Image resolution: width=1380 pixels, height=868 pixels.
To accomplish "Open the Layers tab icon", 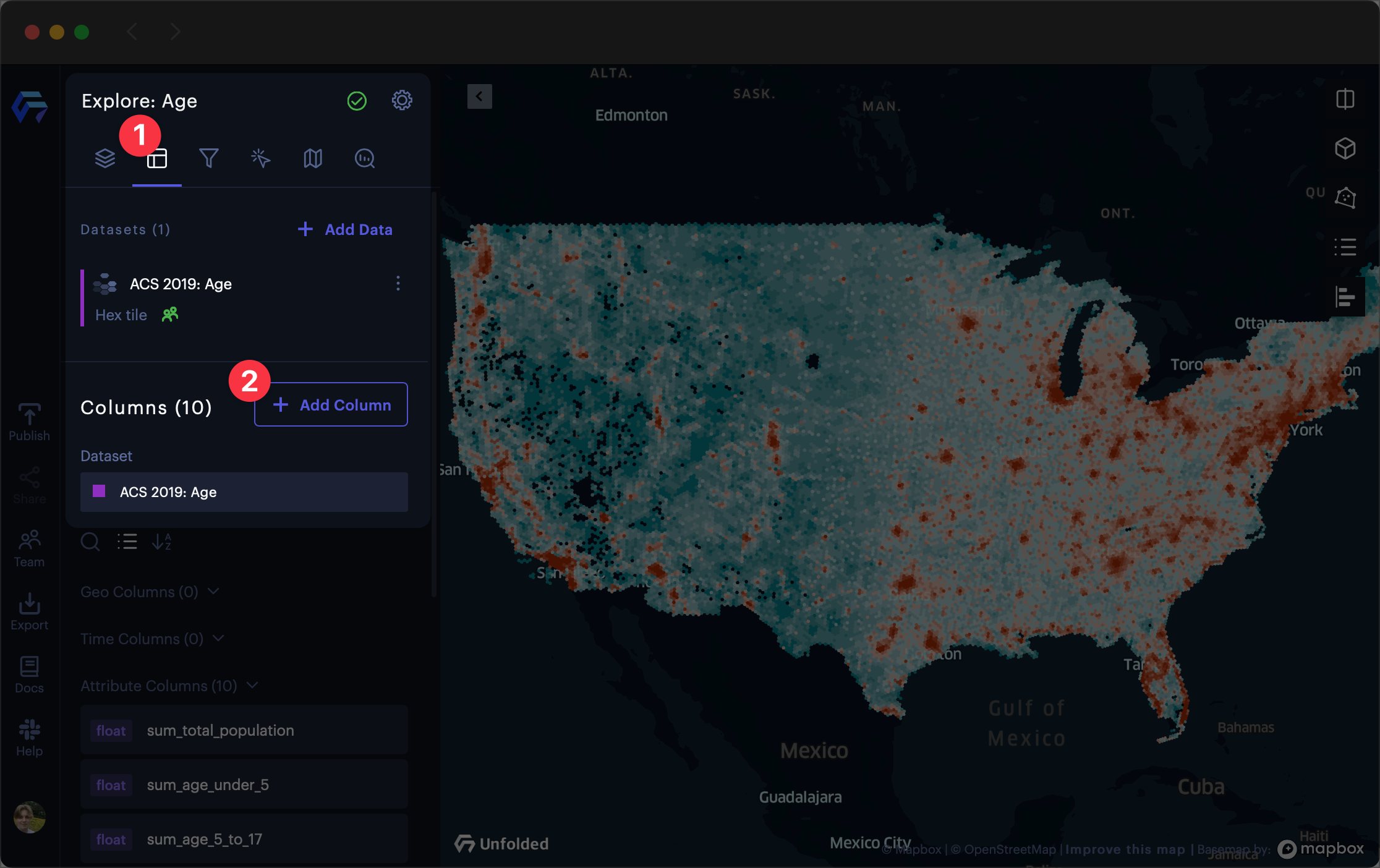I will tap(105, 159).
